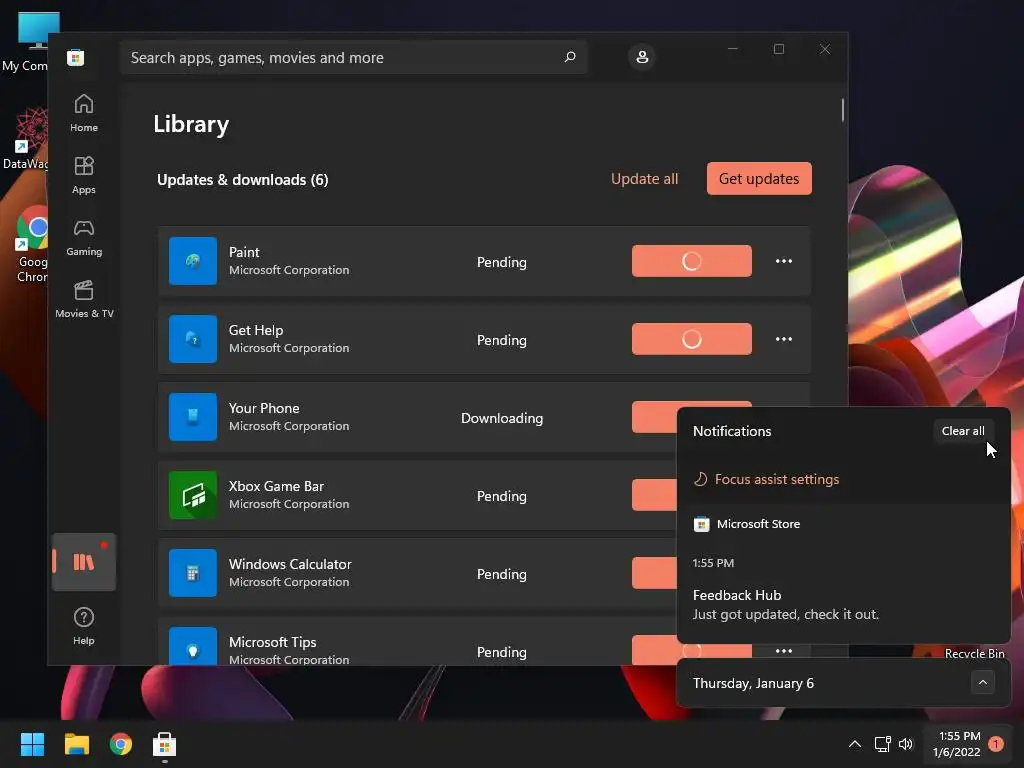This screenshot has width=1024, height=768.
Task: Click the Updates & downloads (6) heading
Action: click(x=242, y=180)
